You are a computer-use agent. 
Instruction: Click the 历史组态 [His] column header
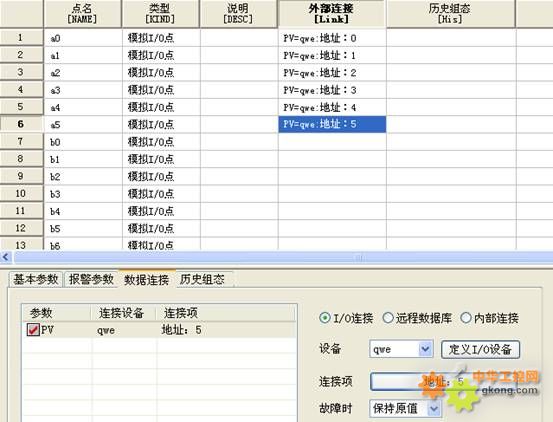(450, 14)
